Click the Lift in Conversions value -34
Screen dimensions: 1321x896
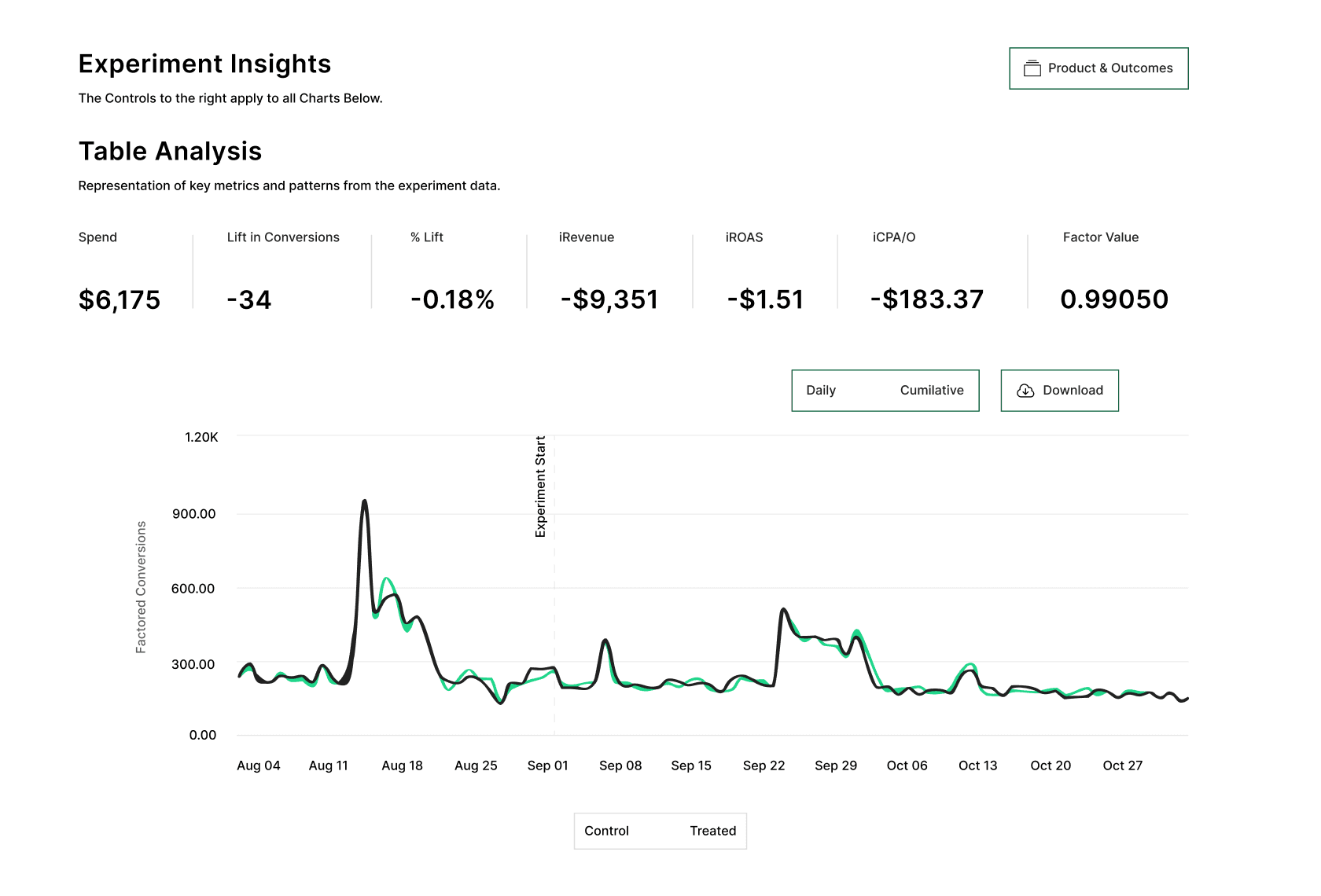coord(249,299)
